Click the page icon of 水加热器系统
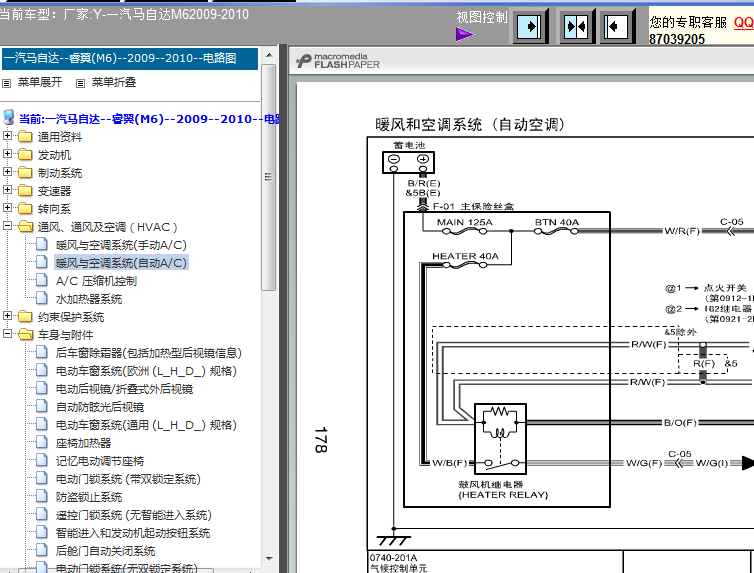Viewport: 754px width, 573px height. coord(42,299)
